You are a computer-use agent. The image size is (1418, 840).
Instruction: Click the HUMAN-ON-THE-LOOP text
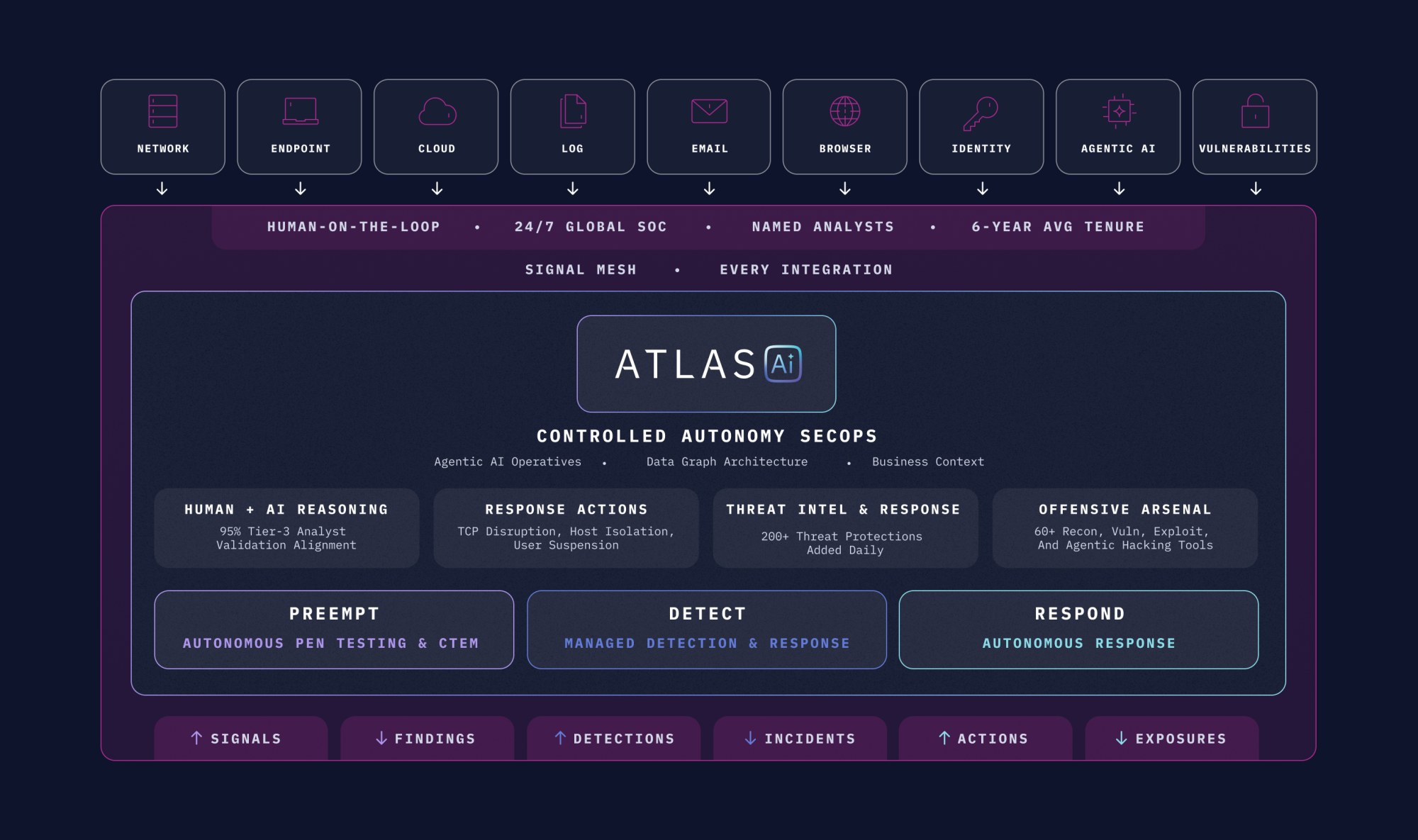pos(354,227)
